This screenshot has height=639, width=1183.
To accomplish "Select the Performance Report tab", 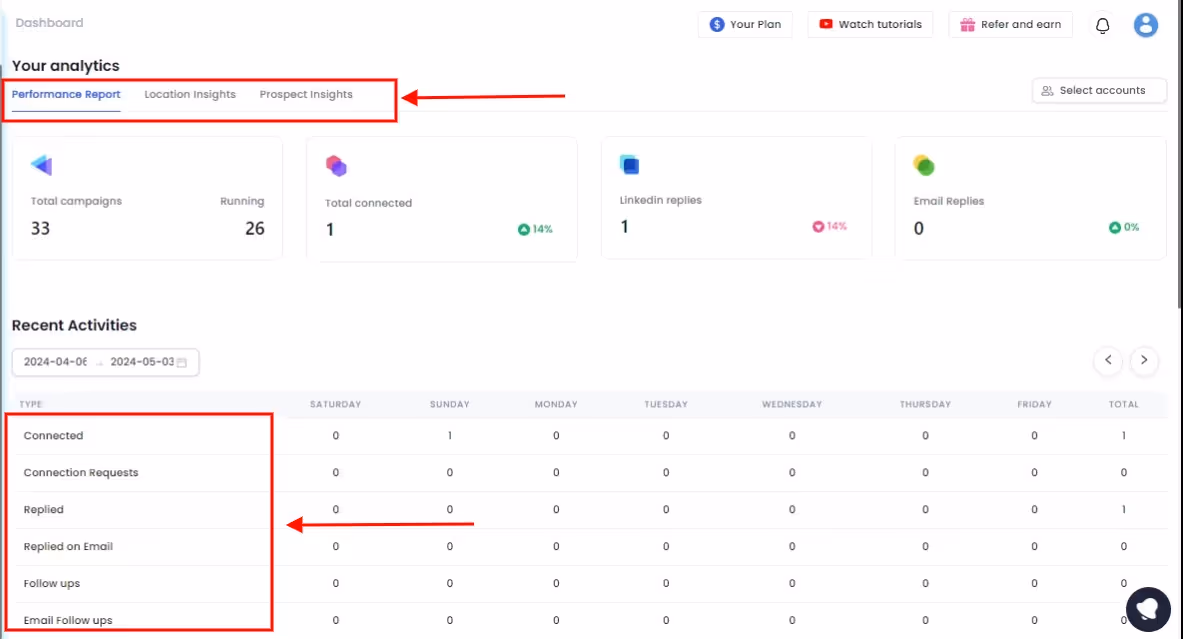I will (64, 94).
